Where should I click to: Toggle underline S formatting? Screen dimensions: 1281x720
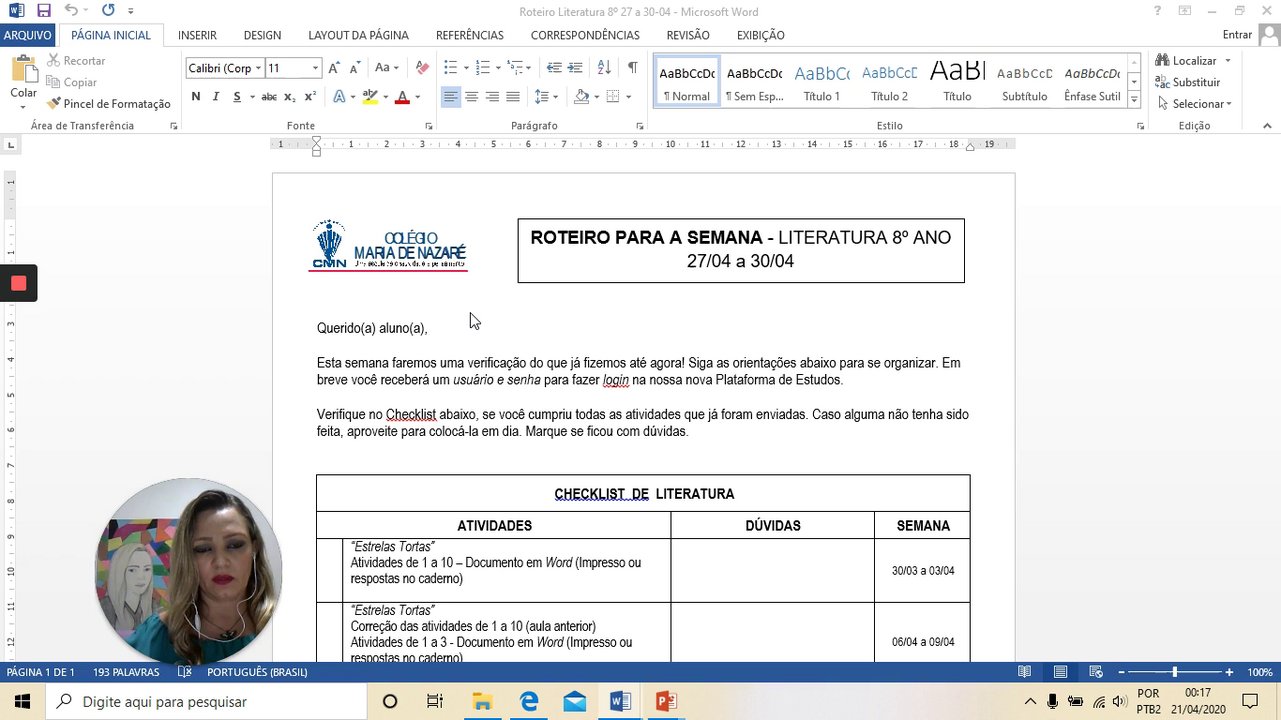[x=237, y=97]
